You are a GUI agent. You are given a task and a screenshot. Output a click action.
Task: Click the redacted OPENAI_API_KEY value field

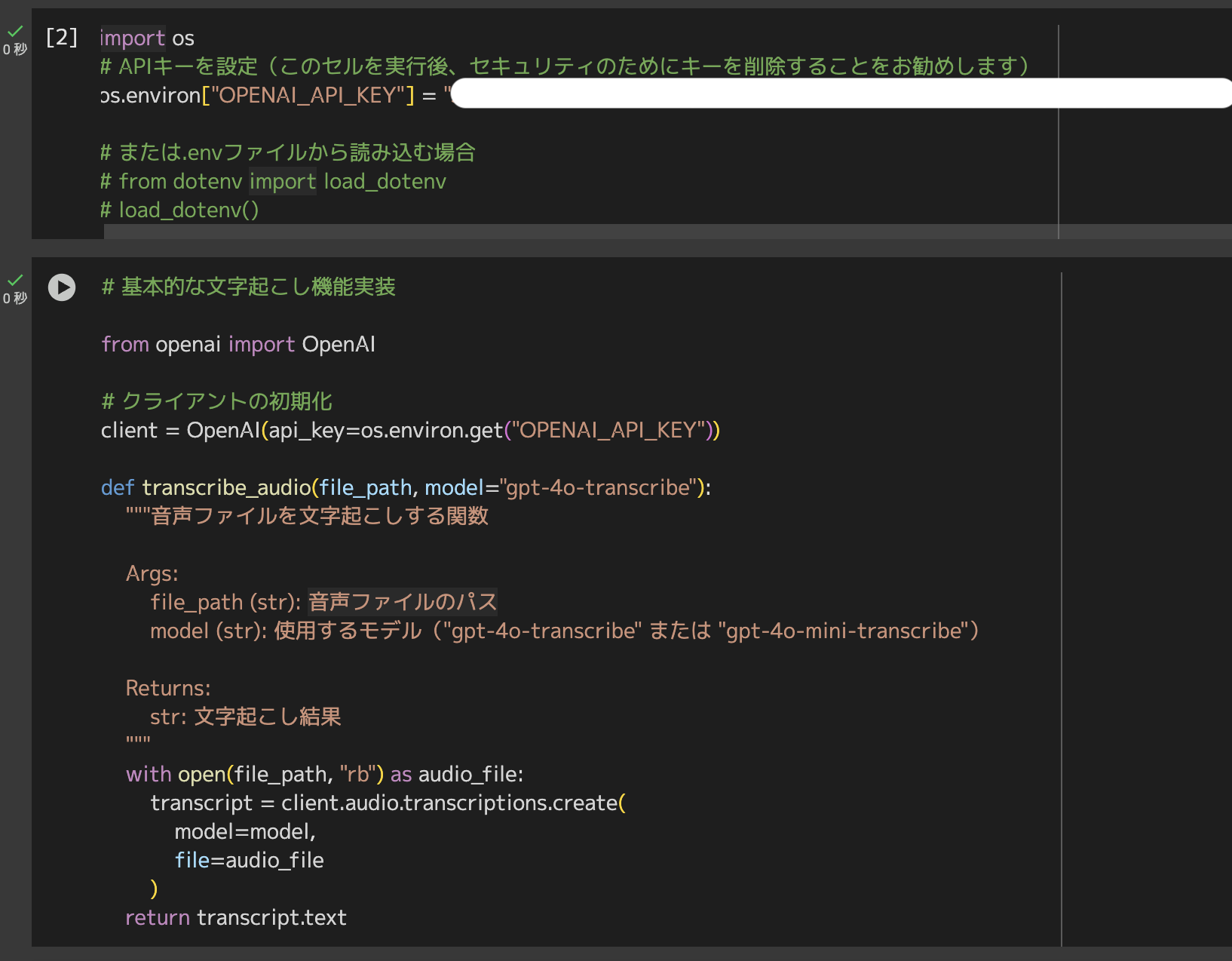pyautogui.click(x=829, y=94)
